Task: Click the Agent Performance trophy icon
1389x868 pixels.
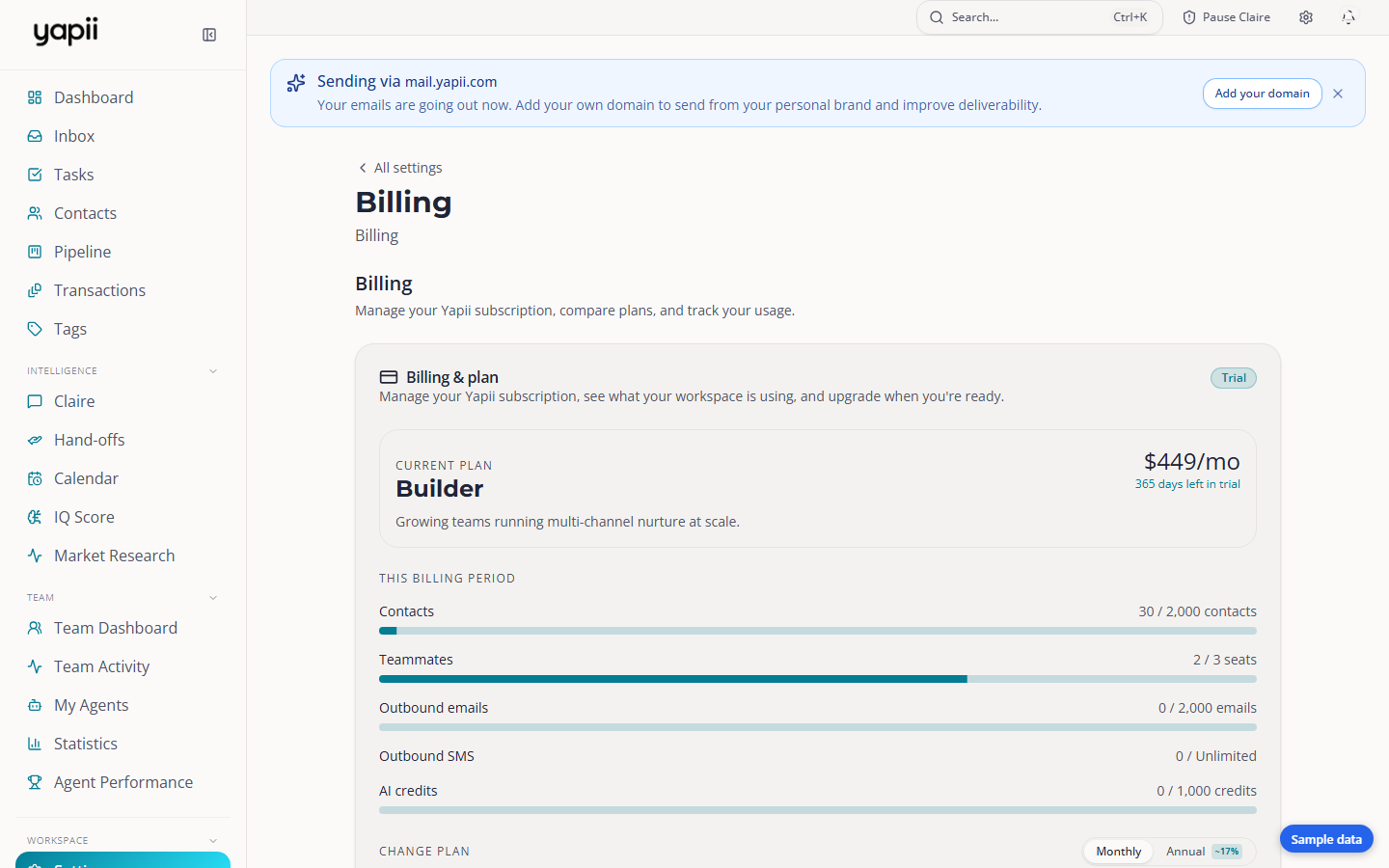Action: click(x=35, y=782)
